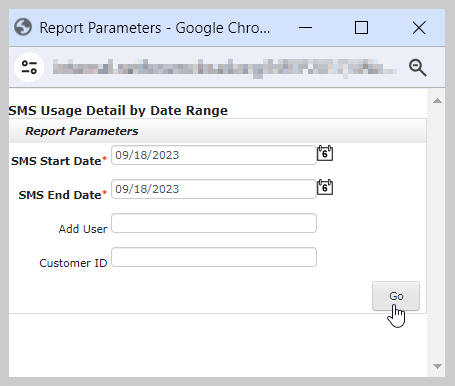Image resolution: width=455 pixels, height=386 pixels.
Task: Click the 'Customer ID' label
Action: 73,263
